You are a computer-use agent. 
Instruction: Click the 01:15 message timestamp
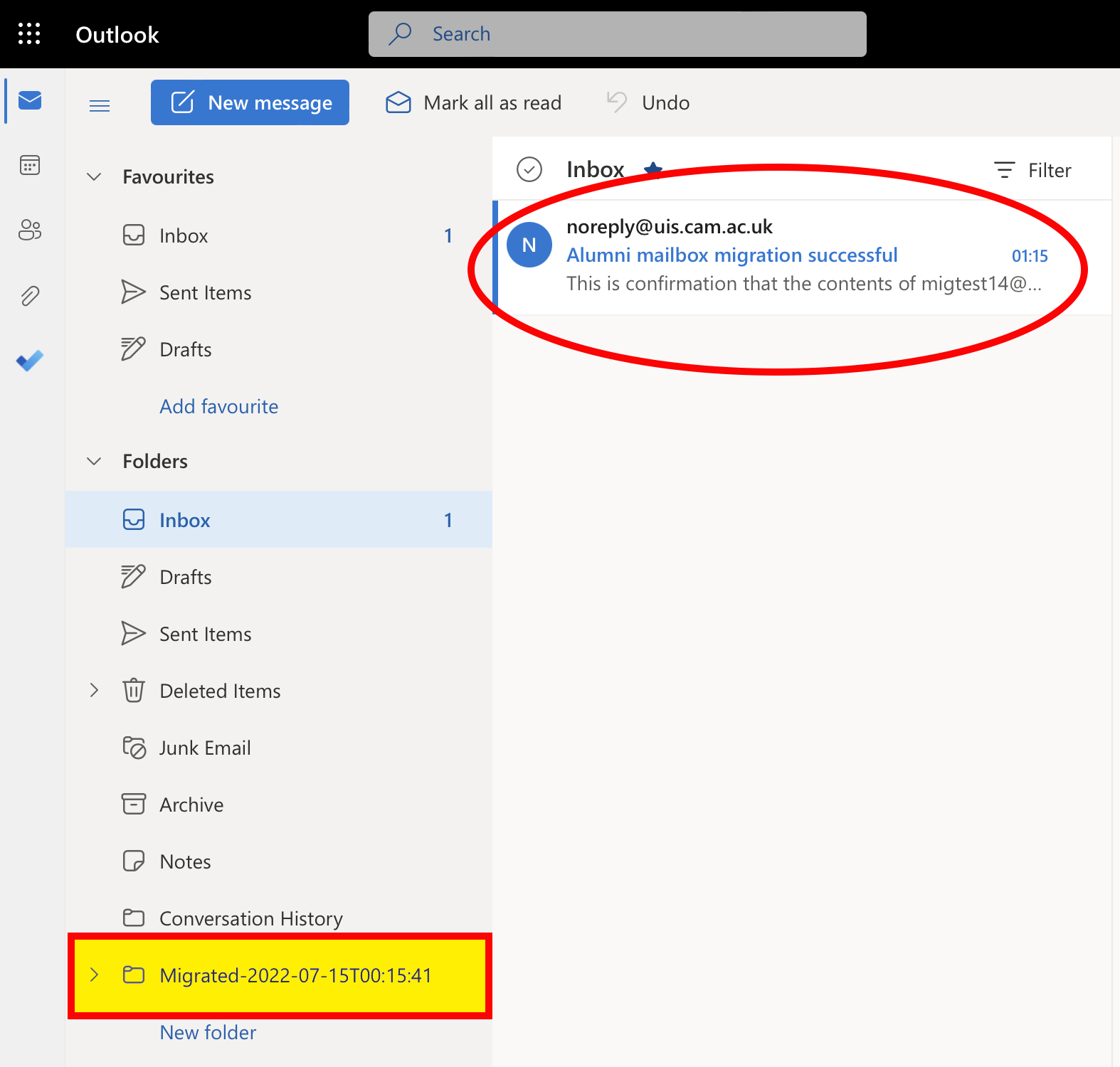point(1030,256)
